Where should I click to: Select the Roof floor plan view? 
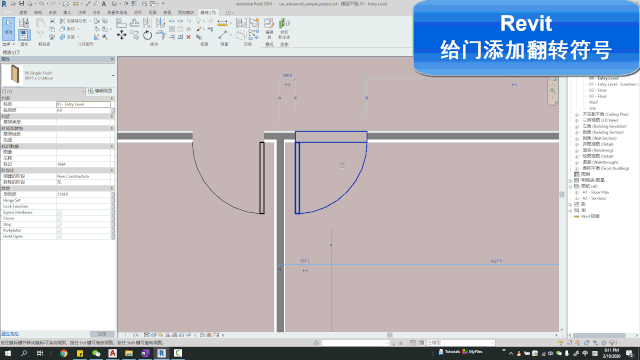pos(593,102)
